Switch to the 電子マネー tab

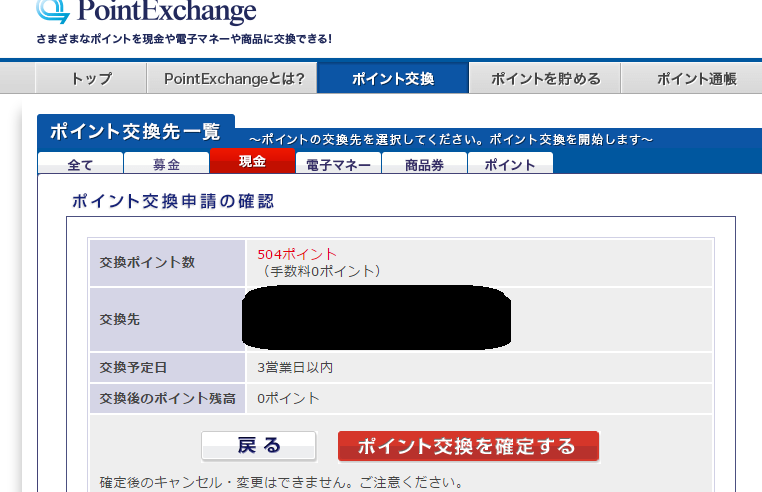[x=338, y=165]
